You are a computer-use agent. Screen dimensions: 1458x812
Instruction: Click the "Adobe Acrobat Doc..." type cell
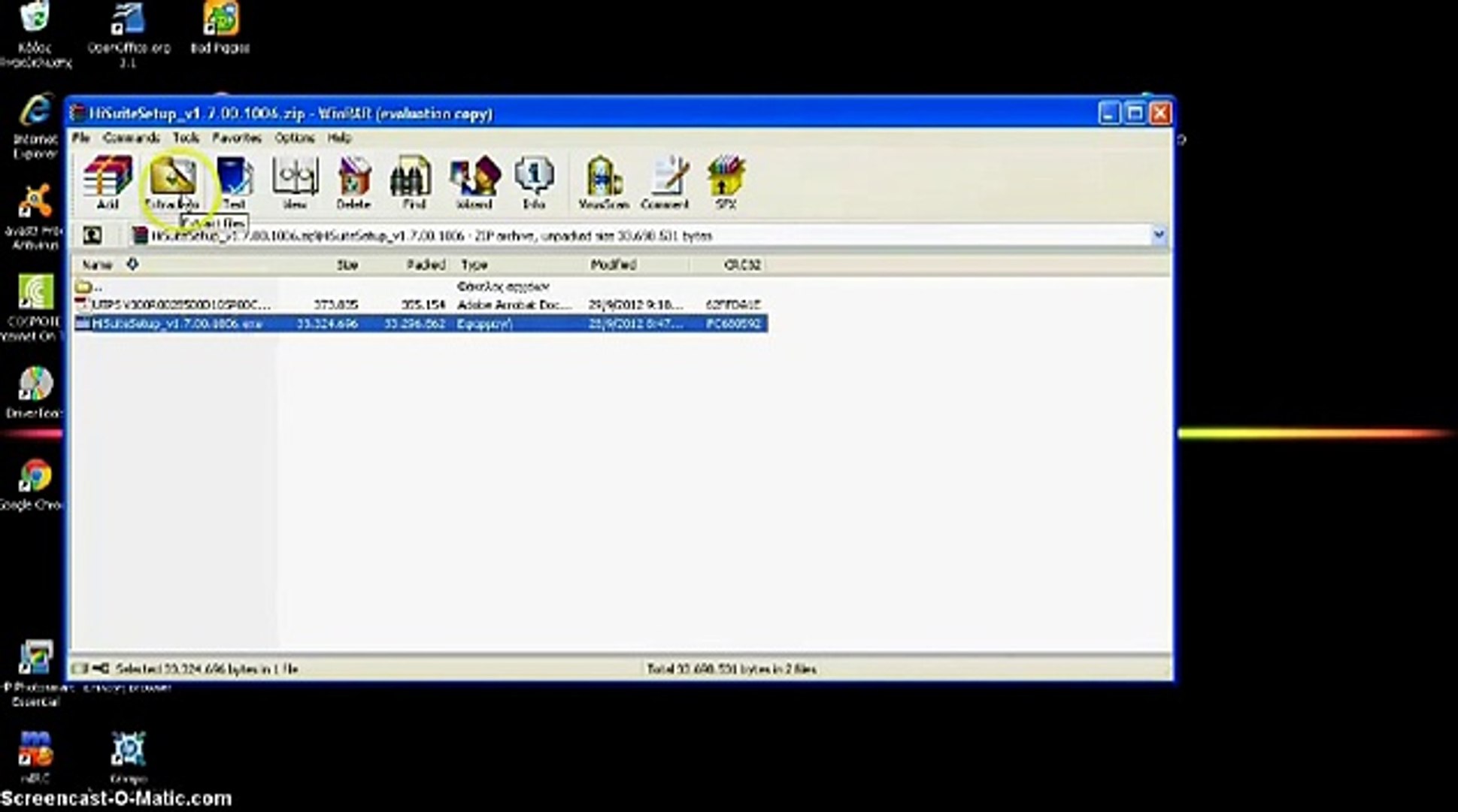(514, 304)
